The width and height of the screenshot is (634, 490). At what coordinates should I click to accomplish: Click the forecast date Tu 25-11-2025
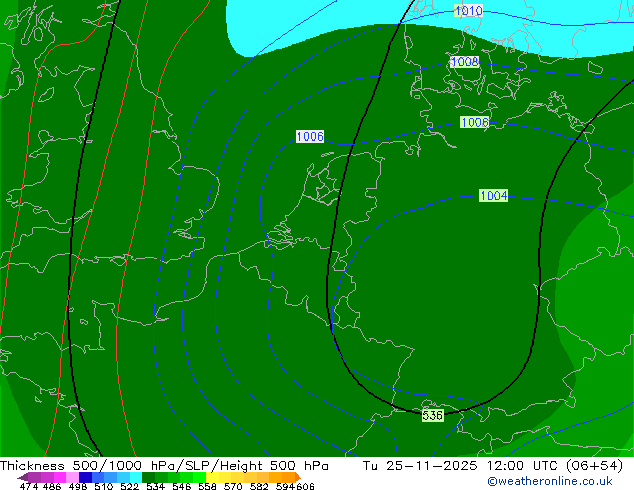(420, 466)
